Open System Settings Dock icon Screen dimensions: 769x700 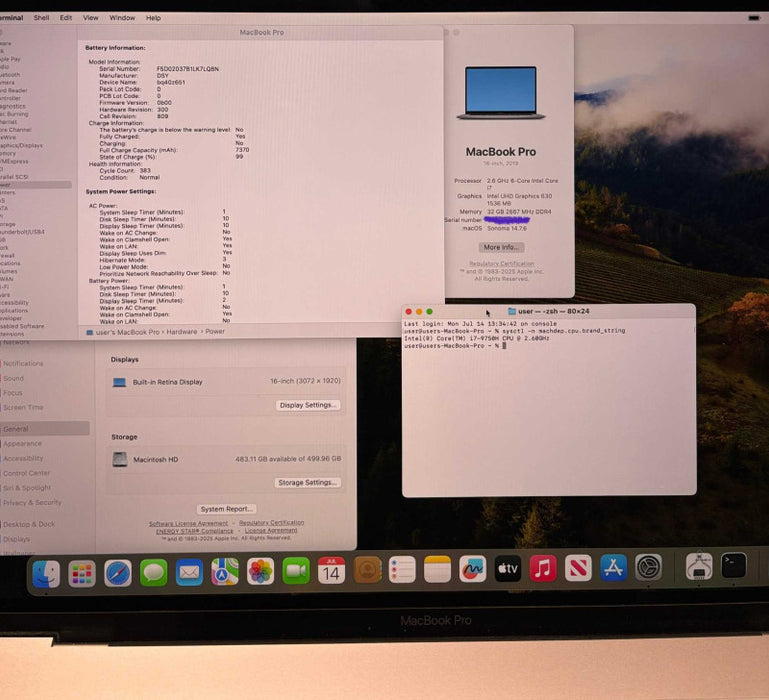coord(649,567)
